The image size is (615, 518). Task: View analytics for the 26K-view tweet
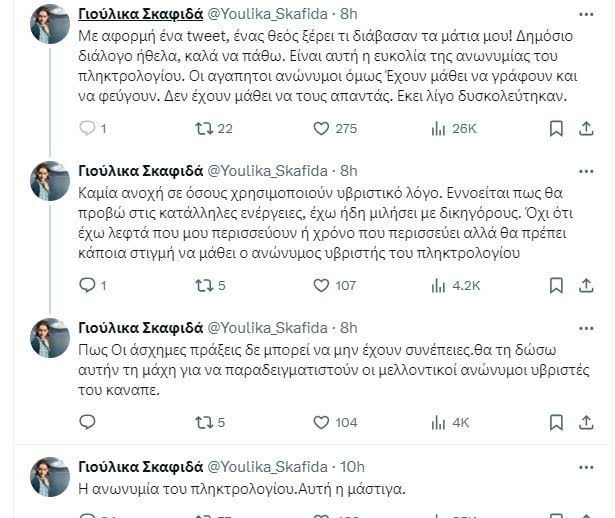click(x=438, y=128)
